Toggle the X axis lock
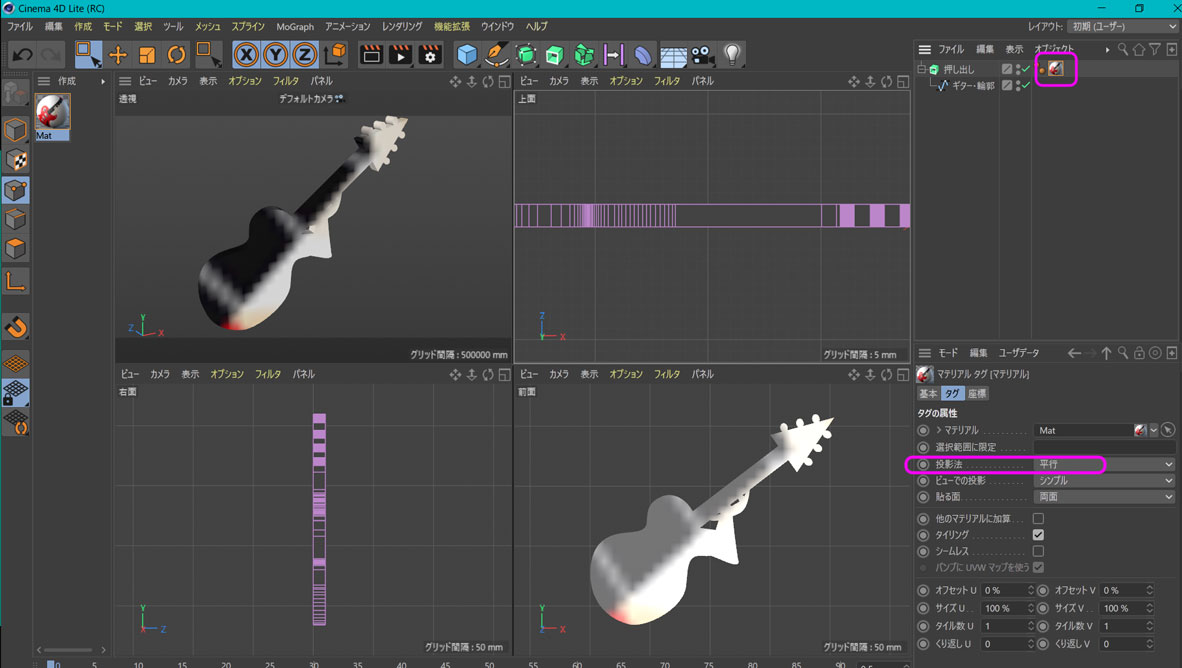Image resolution: width=1182 pixels, height=668 pixels. (246, 55)
